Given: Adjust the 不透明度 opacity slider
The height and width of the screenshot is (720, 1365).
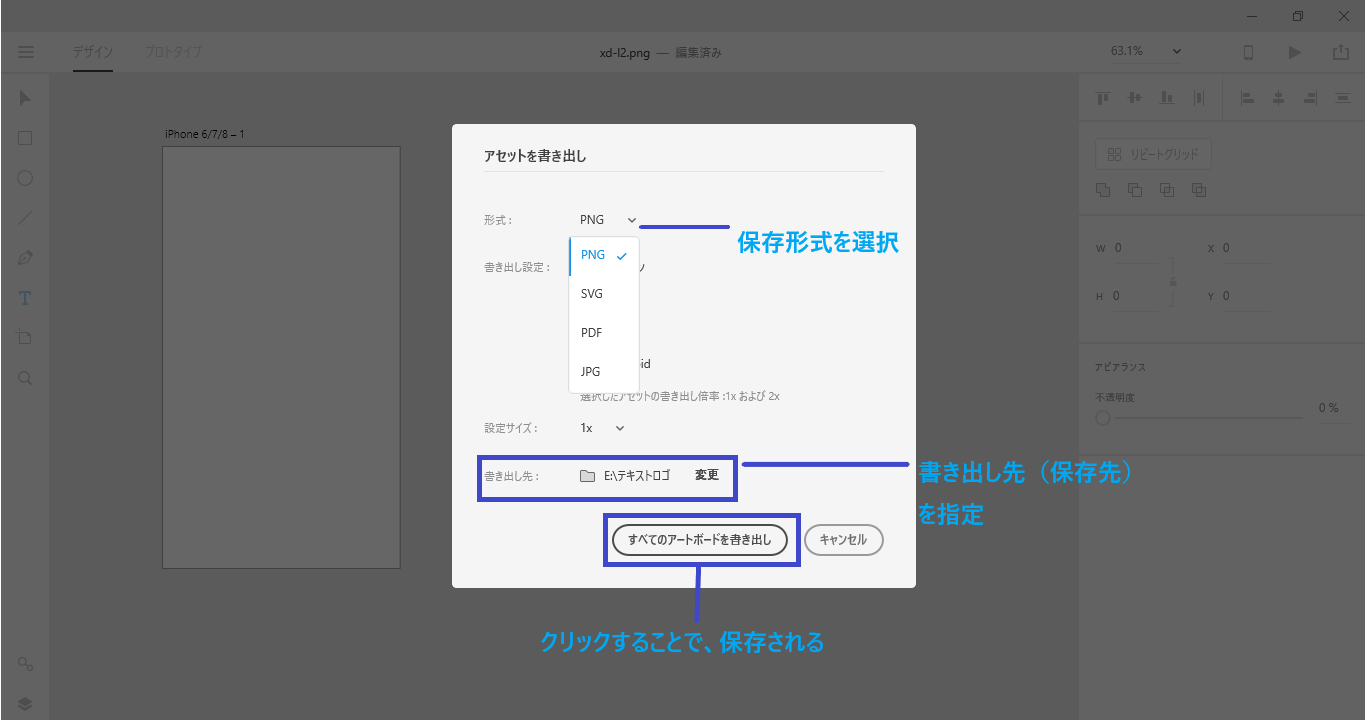Looking at the screenshot, I should (x=1200, y=418).
